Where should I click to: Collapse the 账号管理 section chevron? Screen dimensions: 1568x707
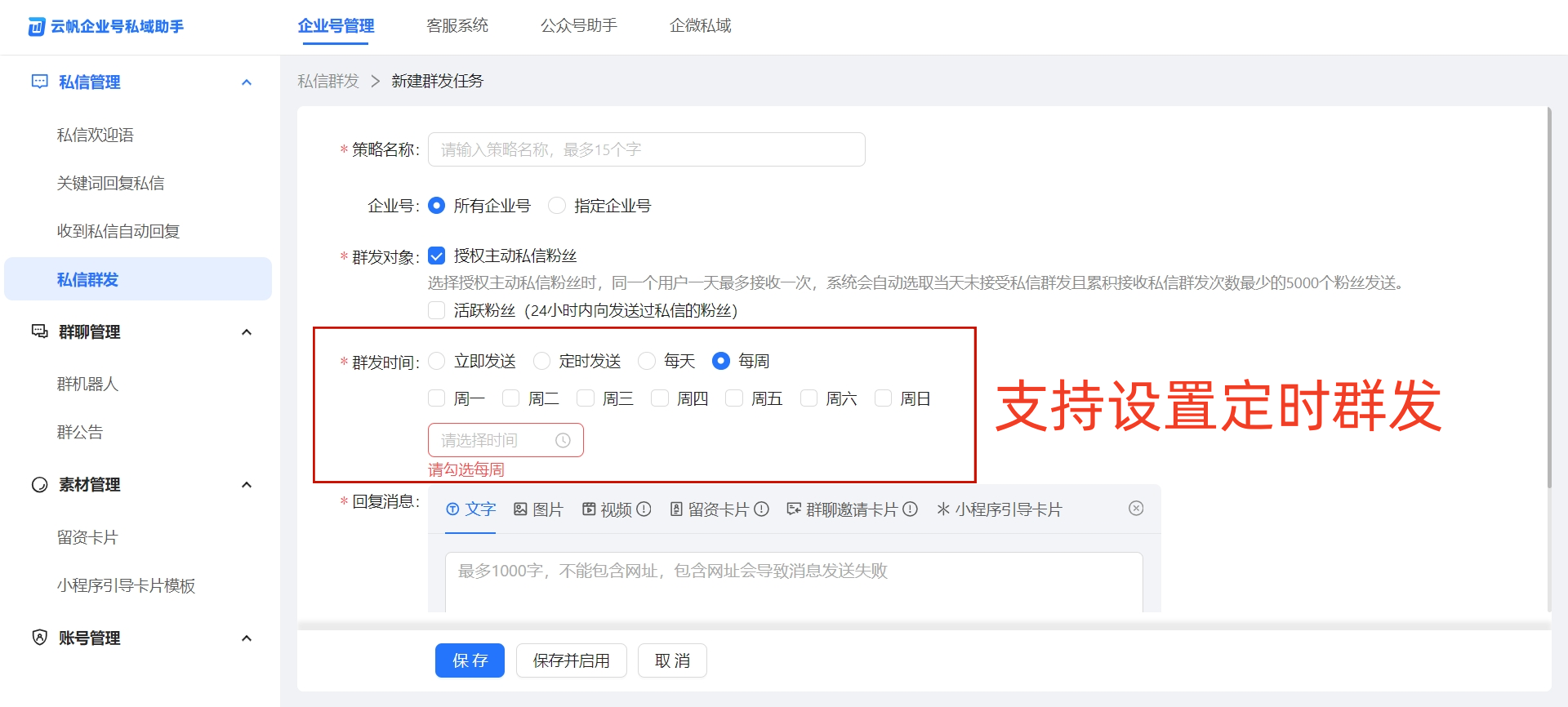click(x=247, y=638)
